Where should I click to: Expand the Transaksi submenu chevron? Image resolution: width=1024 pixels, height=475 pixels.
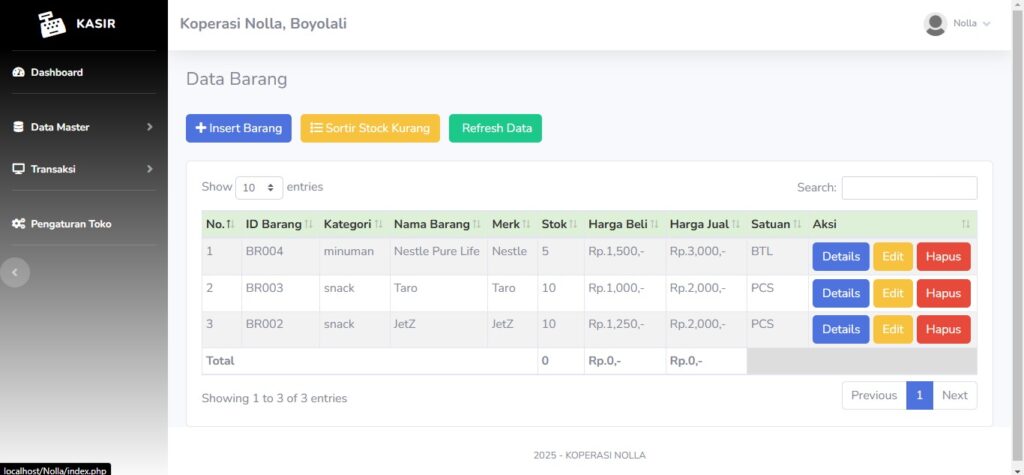[x=150, y=169]
